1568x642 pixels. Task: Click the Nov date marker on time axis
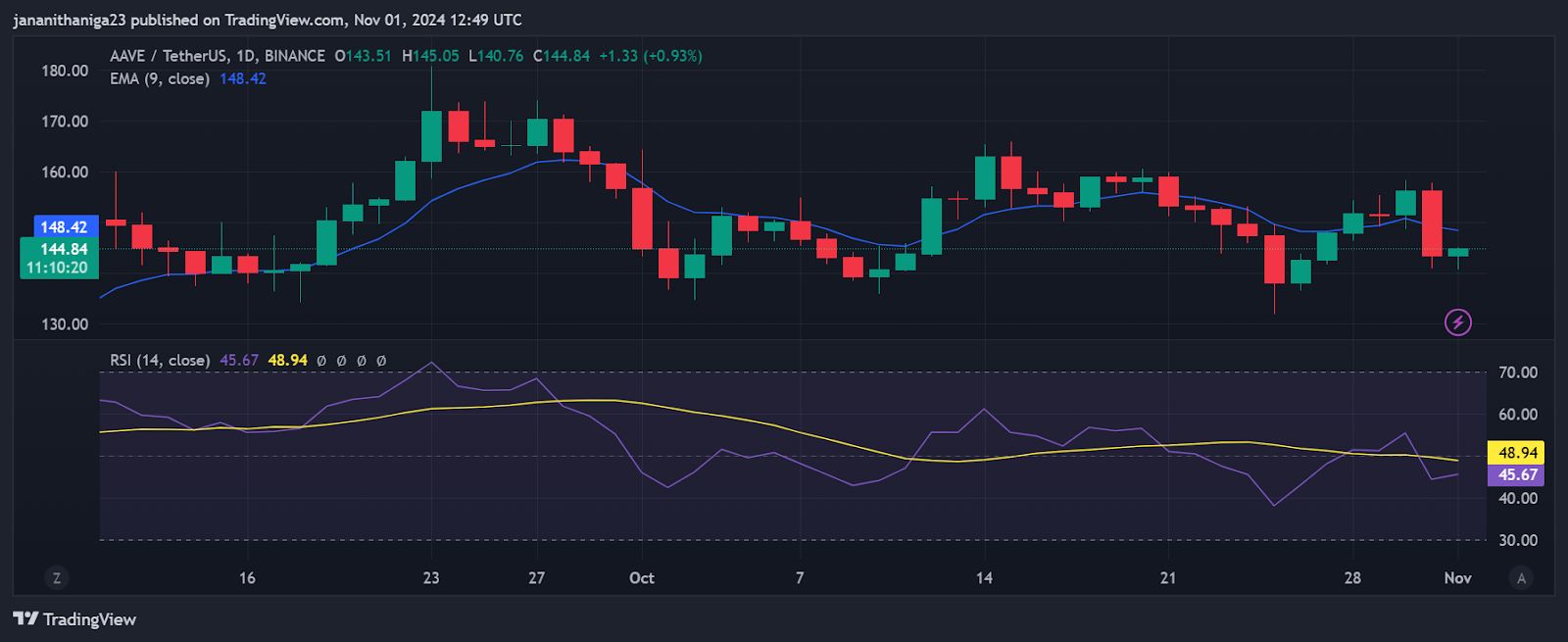(x=1457, y=578)
